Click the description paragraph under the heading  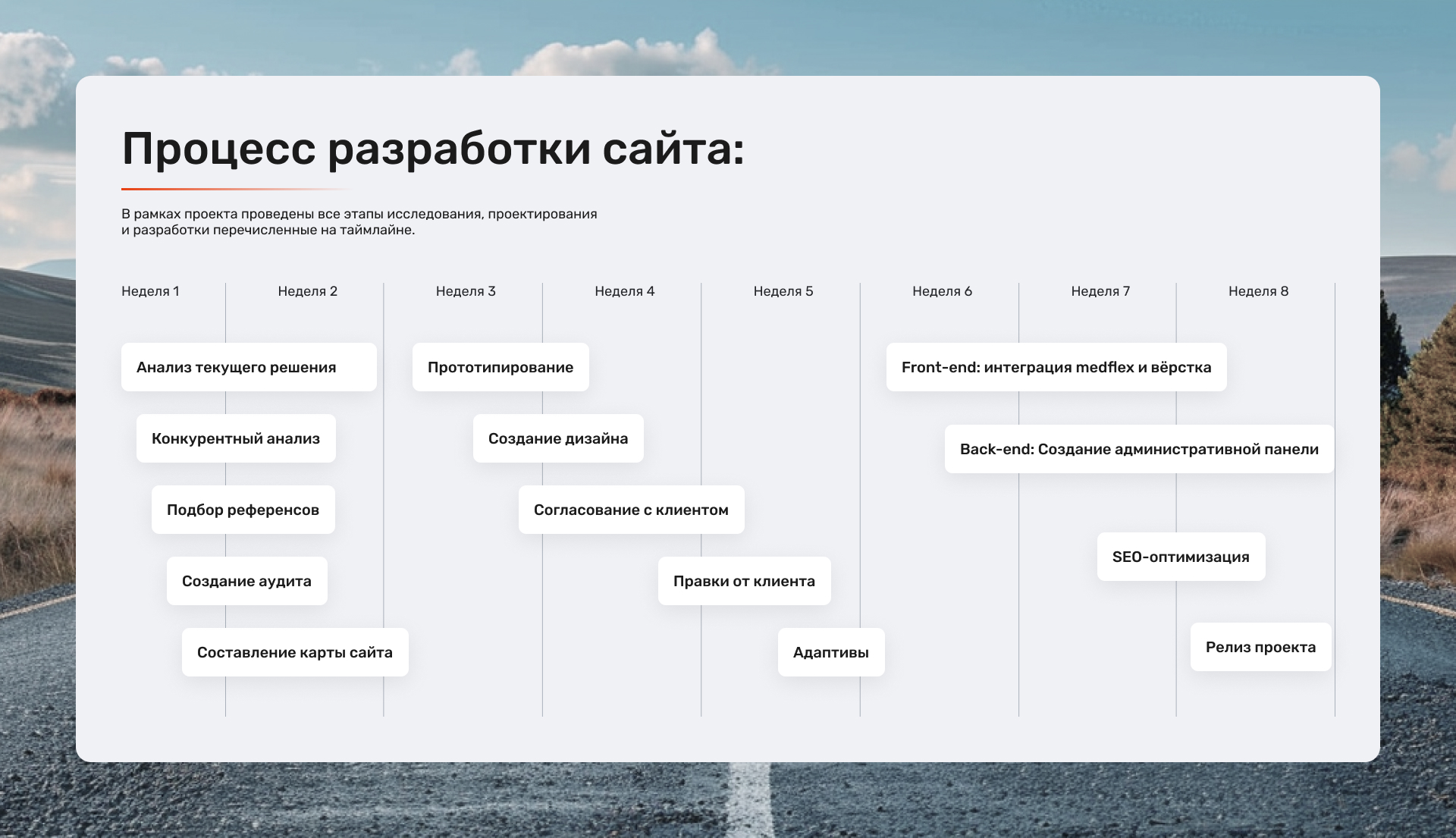click(x=359, y=221)
